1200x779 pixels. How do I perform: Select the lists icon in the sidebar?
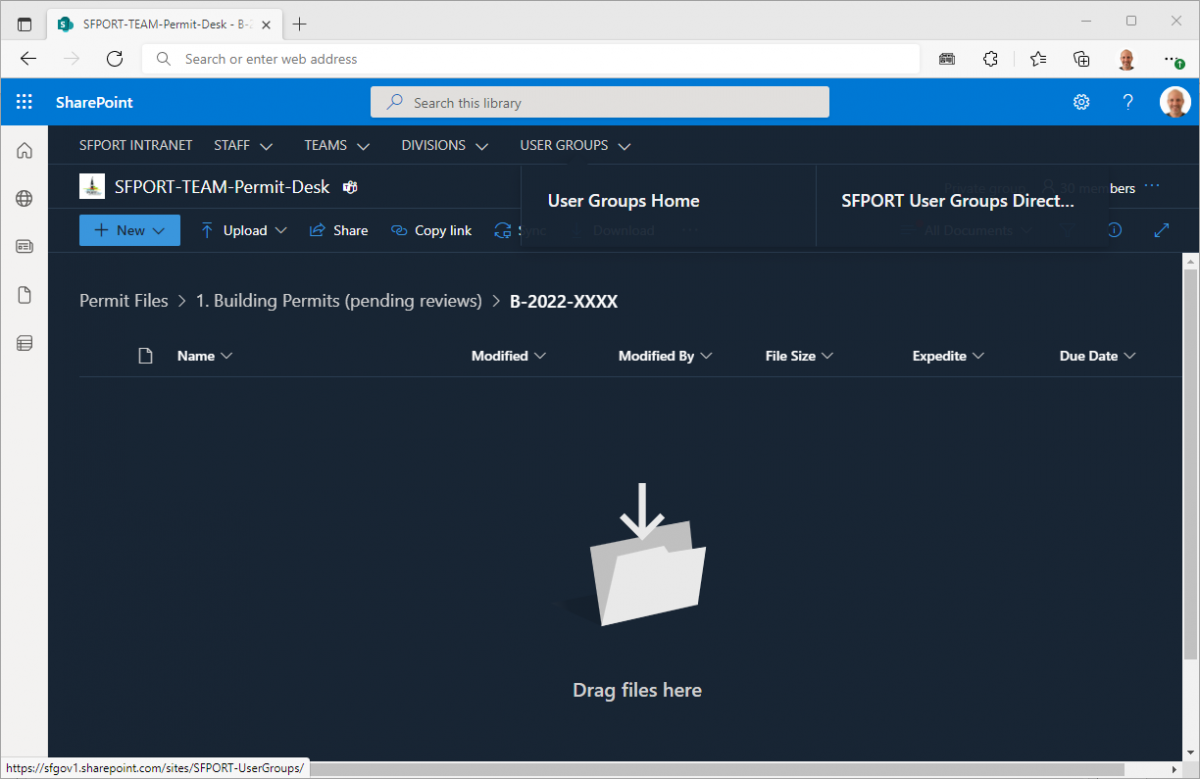pyautogui.click(x=24, y=342)
